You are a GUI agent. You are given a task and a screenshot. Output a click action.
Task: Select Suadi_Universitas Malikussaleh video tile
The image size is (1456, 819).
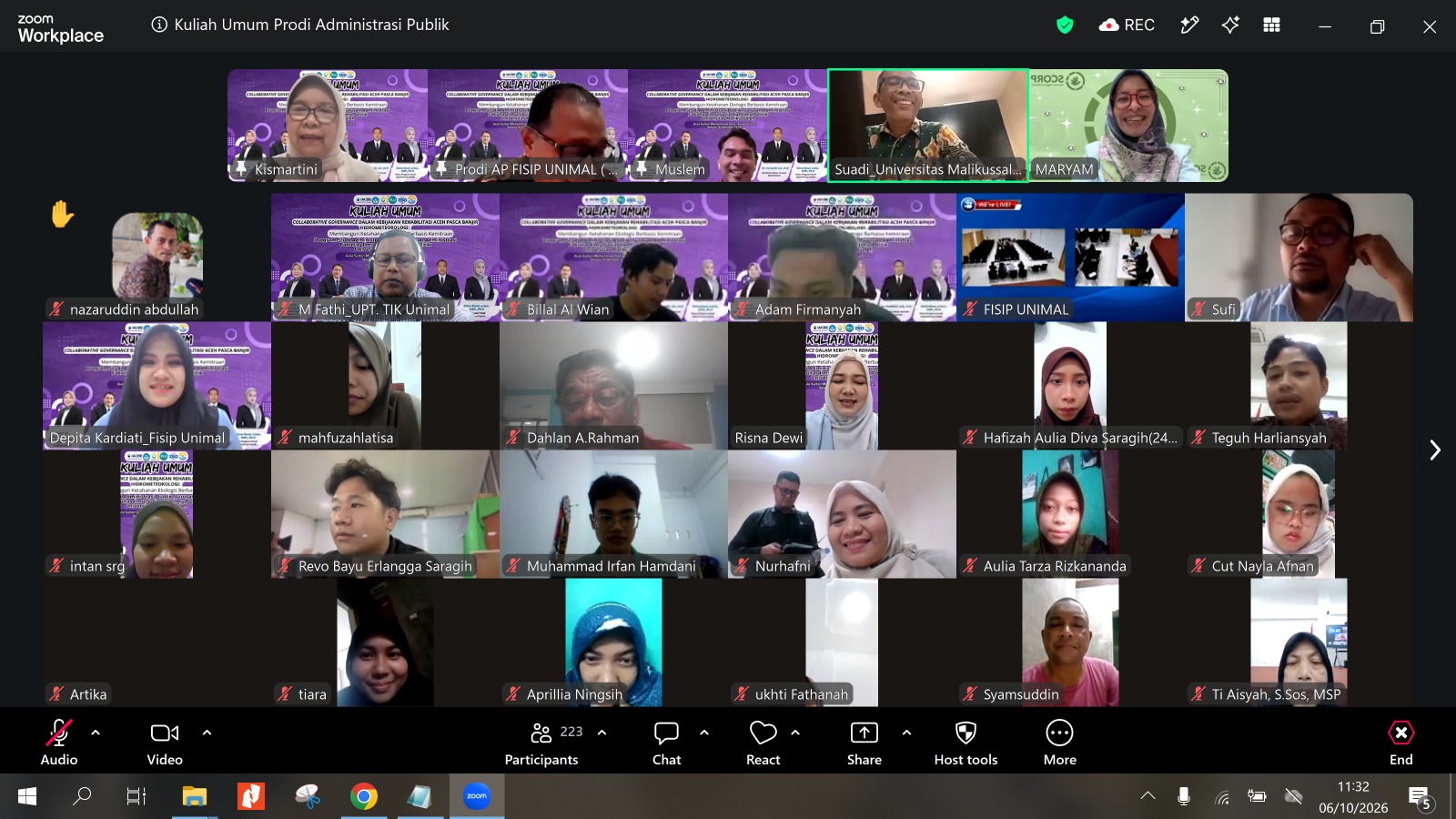pyautogui.click(x=928, y=126)
